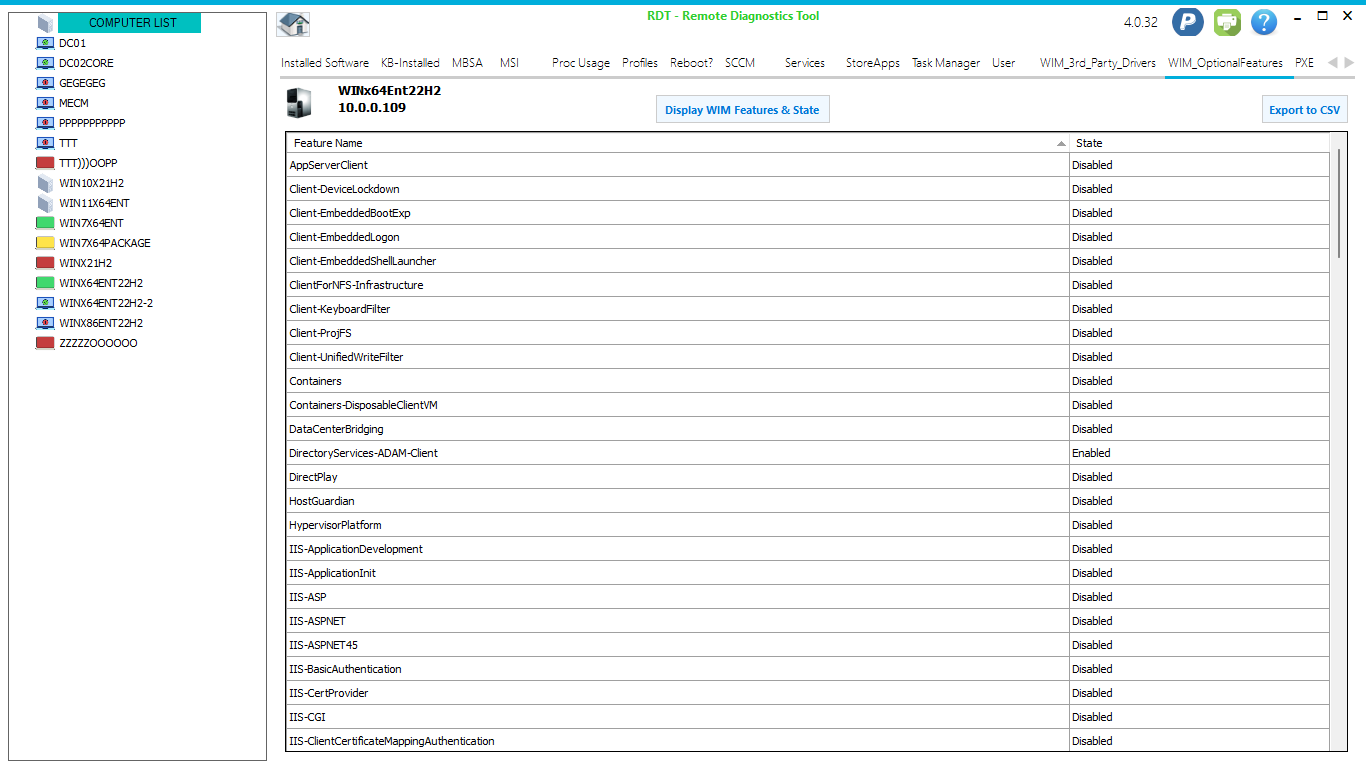
Task: Select the DirectoryServices-ADAM-Client feature row
Action: click(x=808, y=453)
